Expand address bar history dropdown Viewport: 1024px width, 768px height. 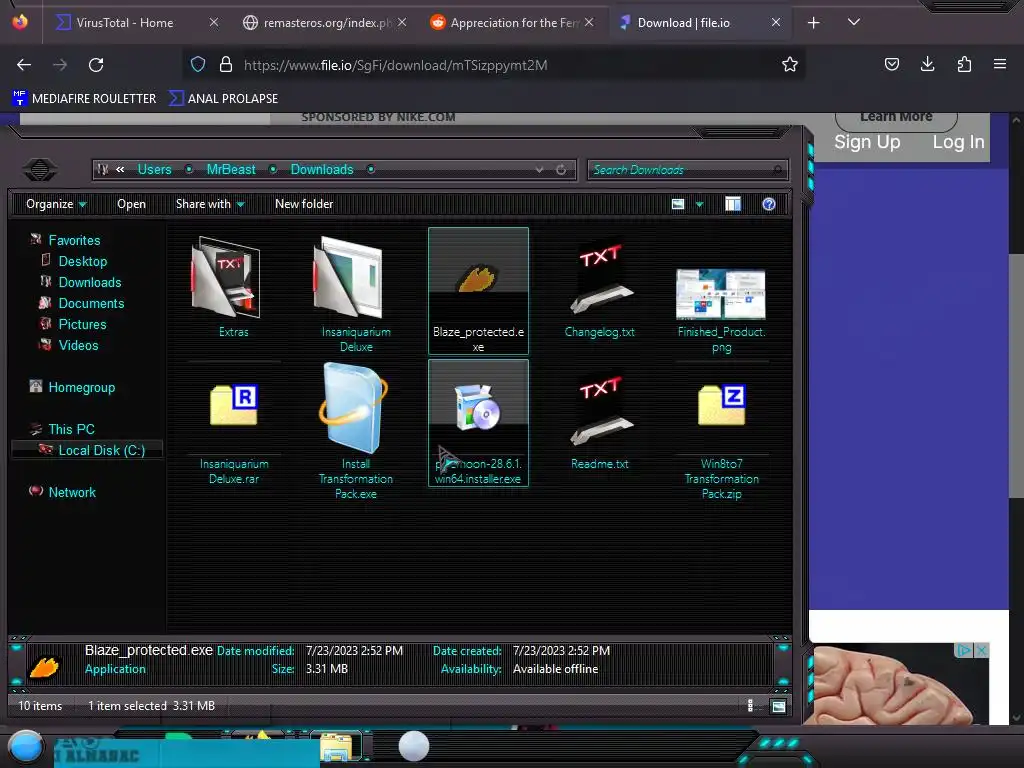(539, 169)
